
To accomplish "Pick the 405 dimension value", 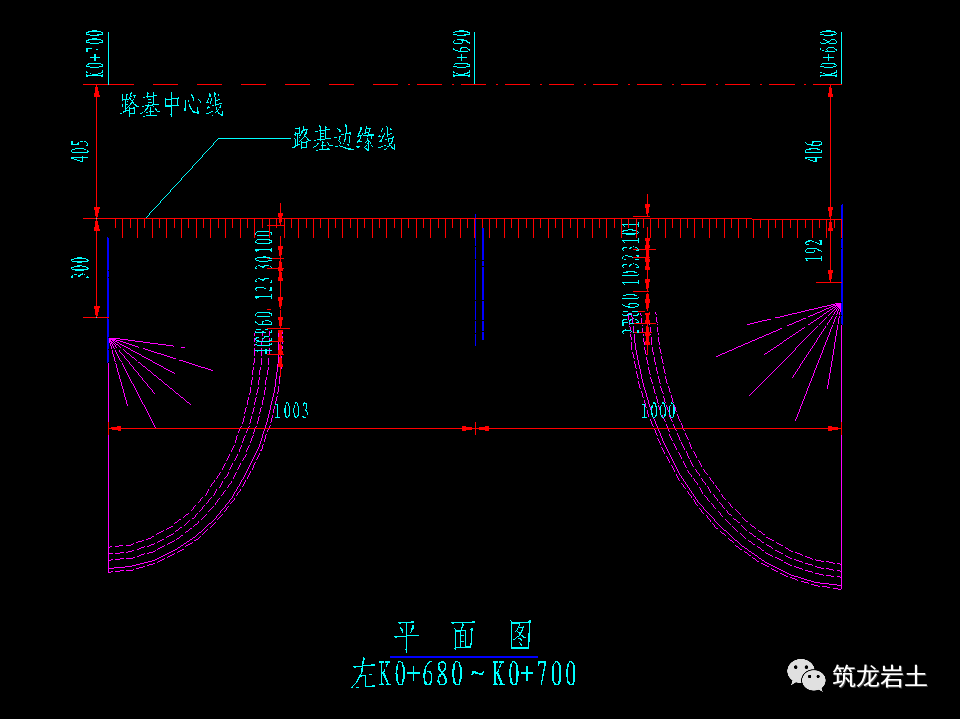I will tap(80, 151).
